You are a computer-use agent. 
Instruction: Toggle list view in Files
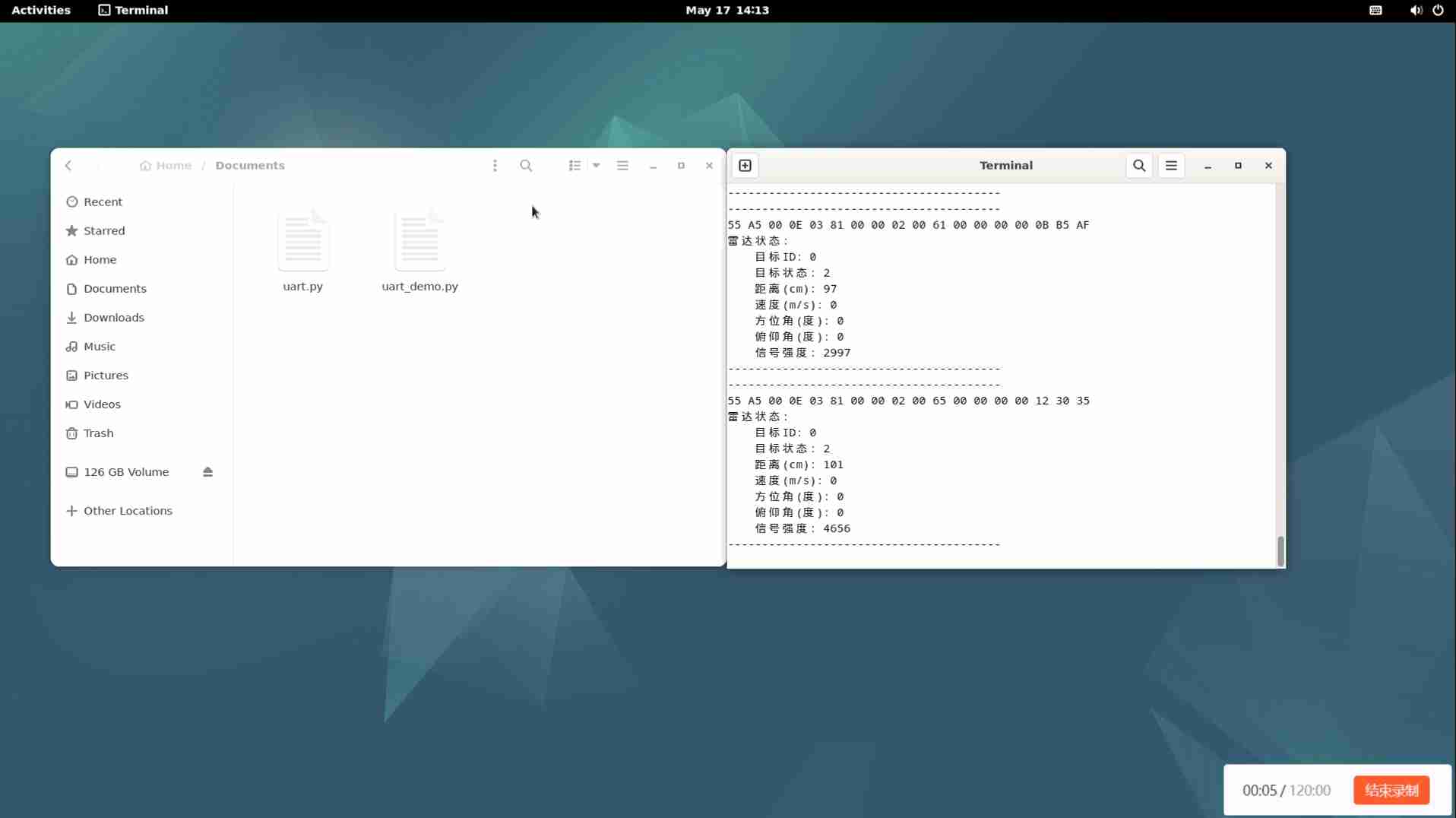574,166
